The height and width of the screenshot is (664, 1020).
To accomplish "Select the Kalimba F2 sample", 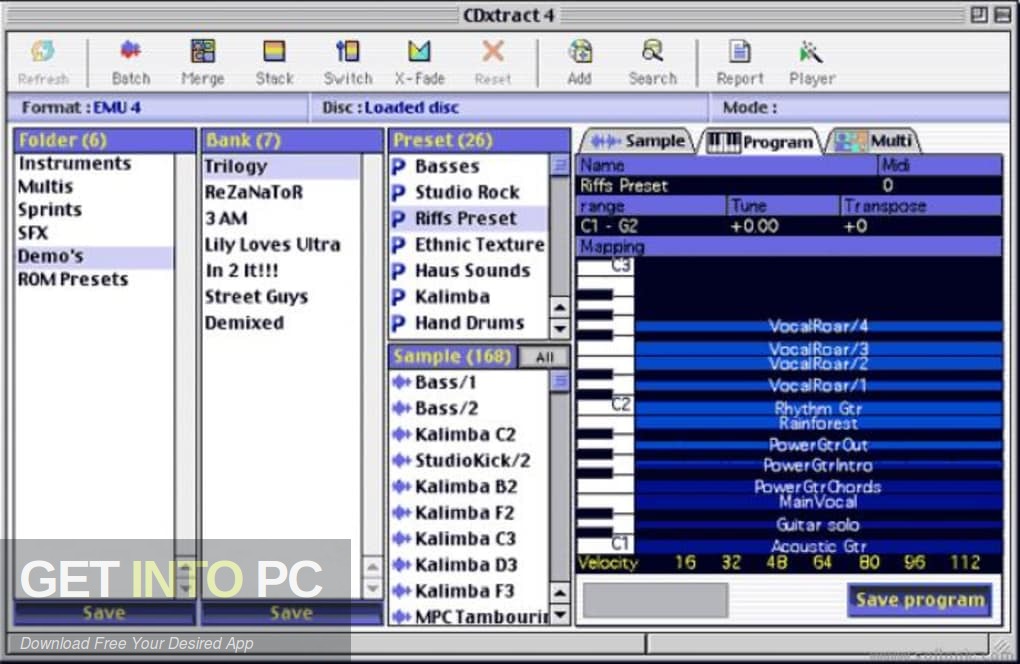I will point(469,512).
